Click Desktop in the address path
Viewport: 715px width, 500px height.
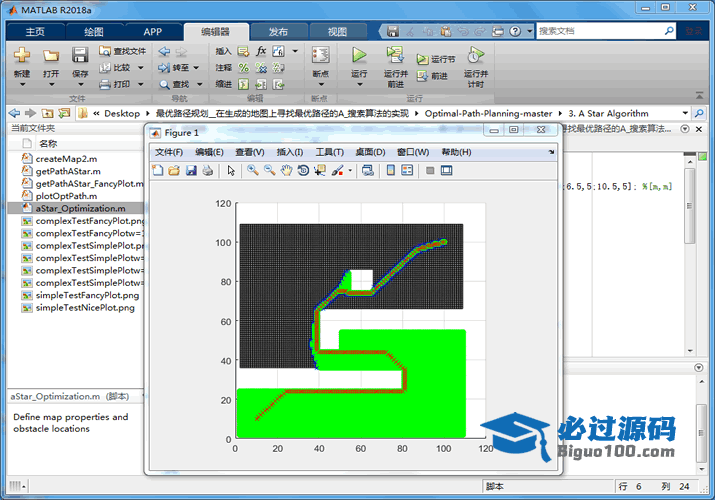coord(122,113)
